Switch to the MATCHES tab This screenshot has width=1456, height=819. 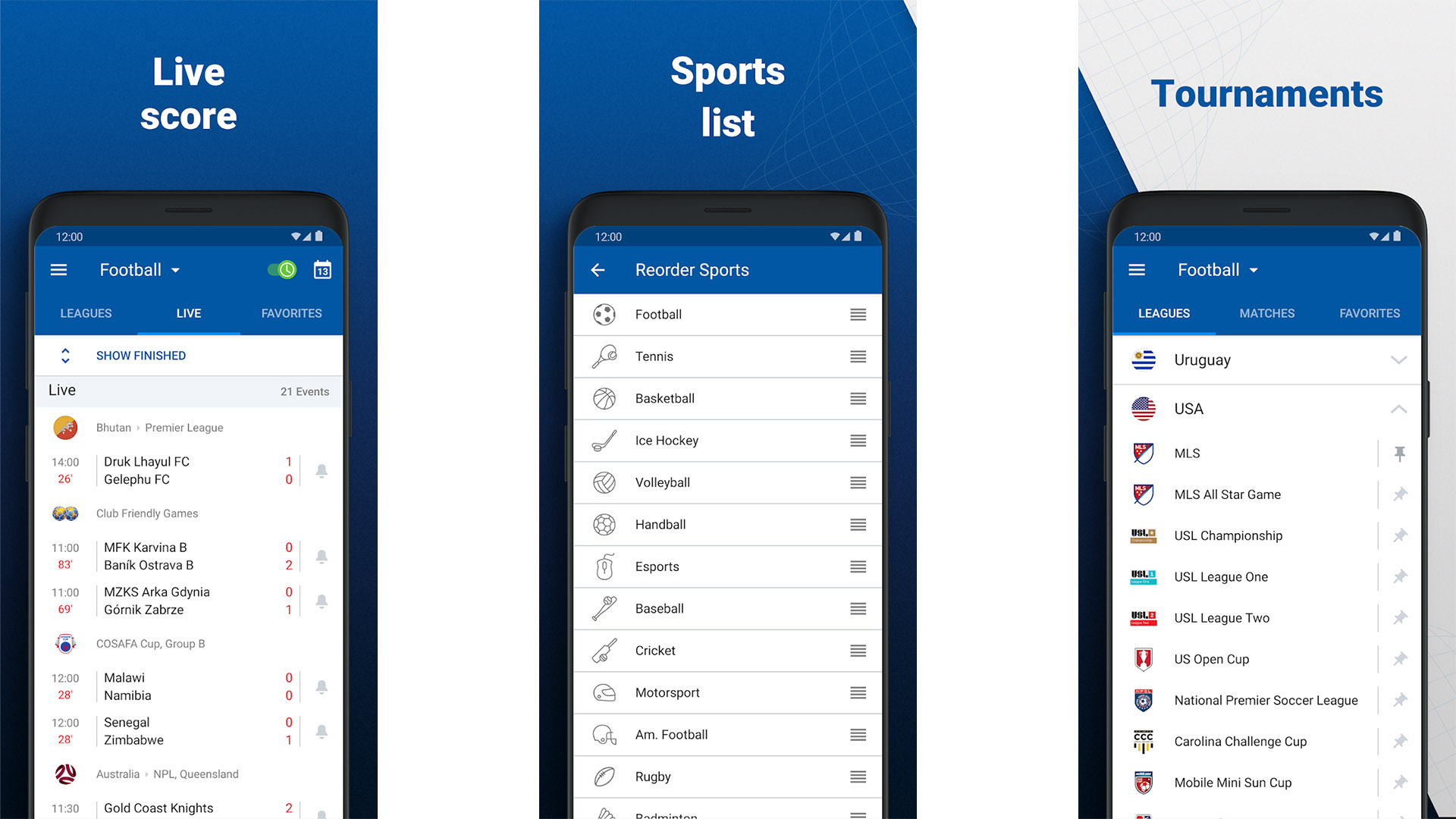pyautogui.click(x=1265, y=312)
